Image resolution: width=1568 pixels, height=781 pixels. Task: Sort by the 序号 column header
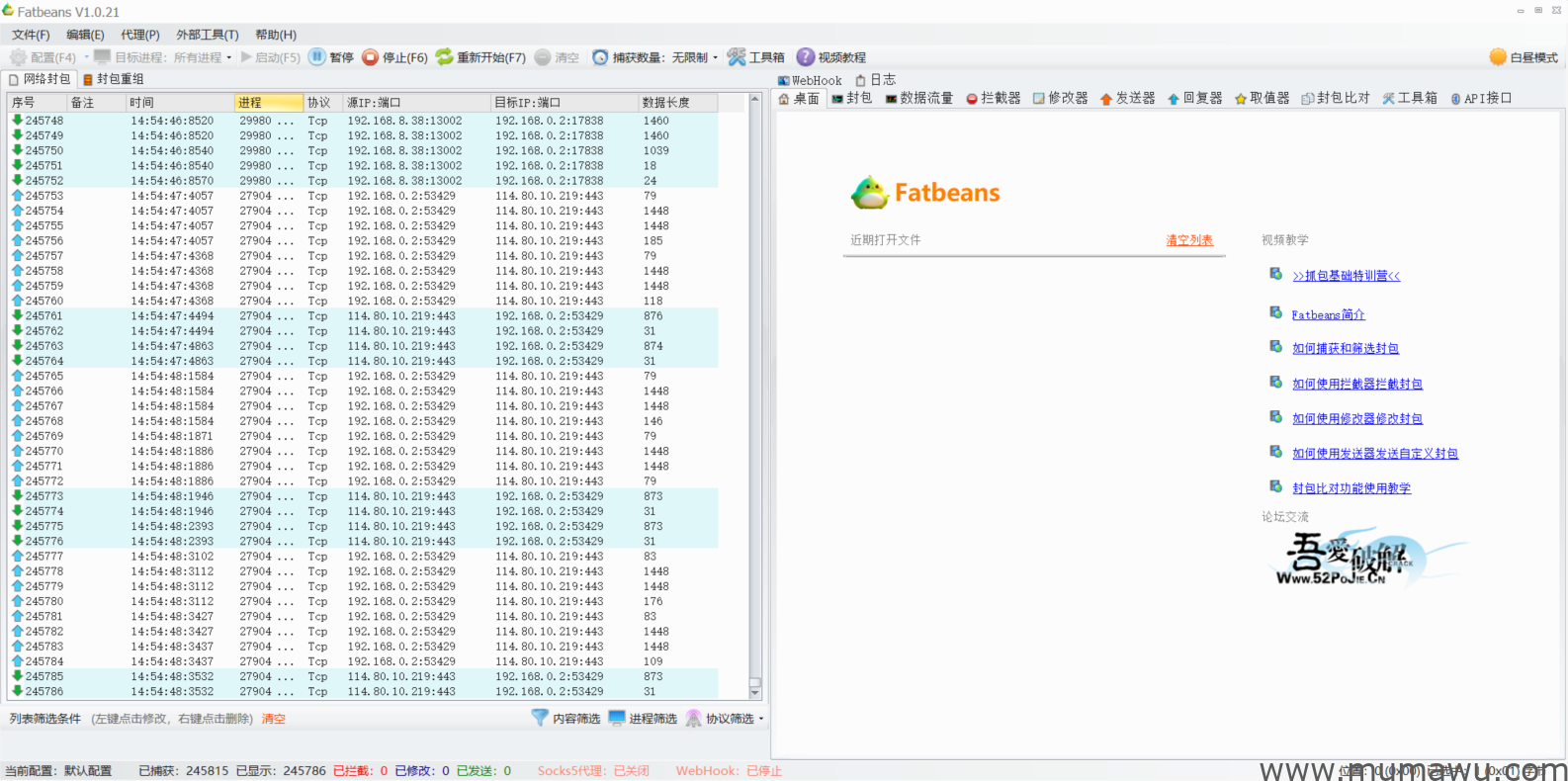(37, 102)
